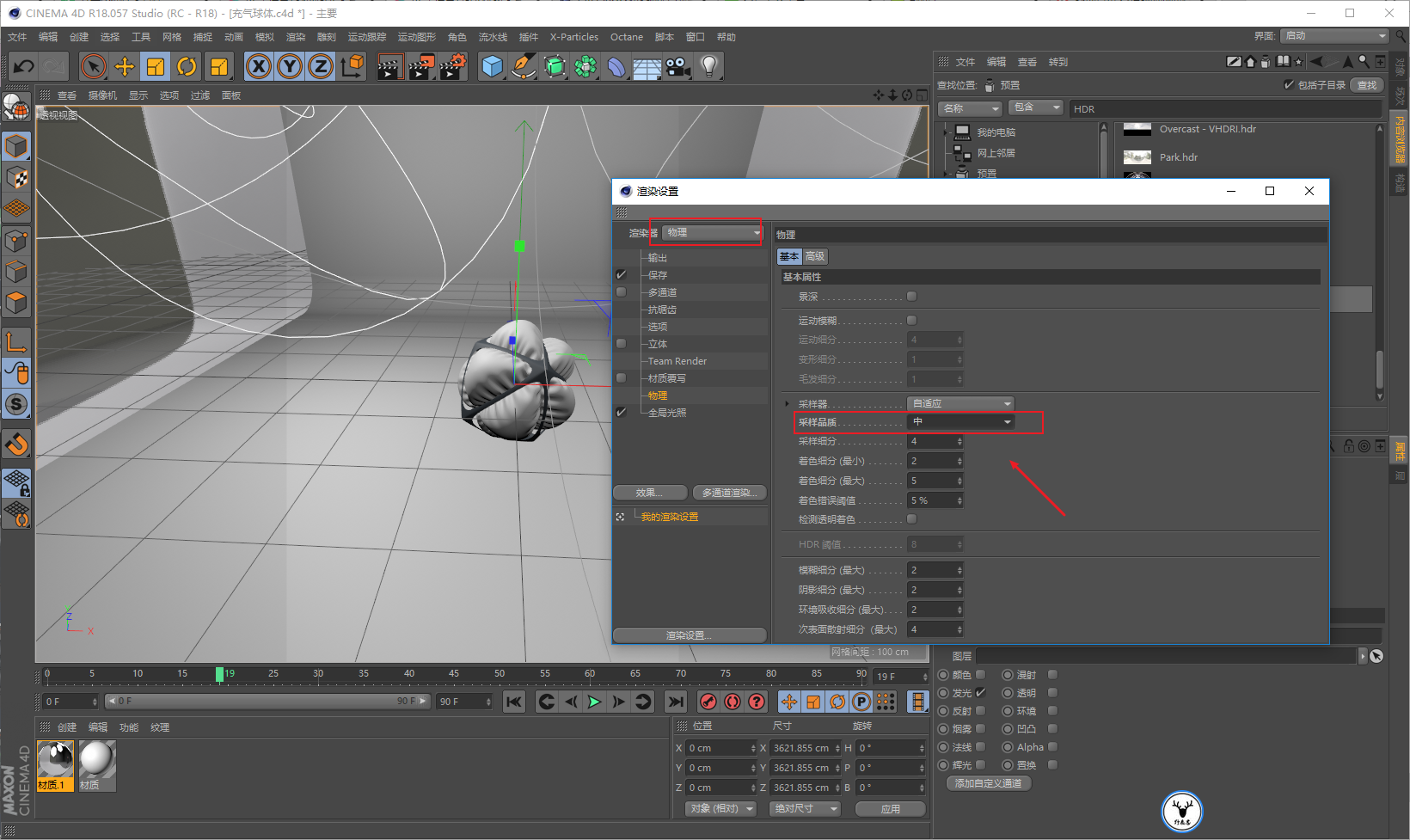Add a Cube primitive object

click(x=492, y=66)
